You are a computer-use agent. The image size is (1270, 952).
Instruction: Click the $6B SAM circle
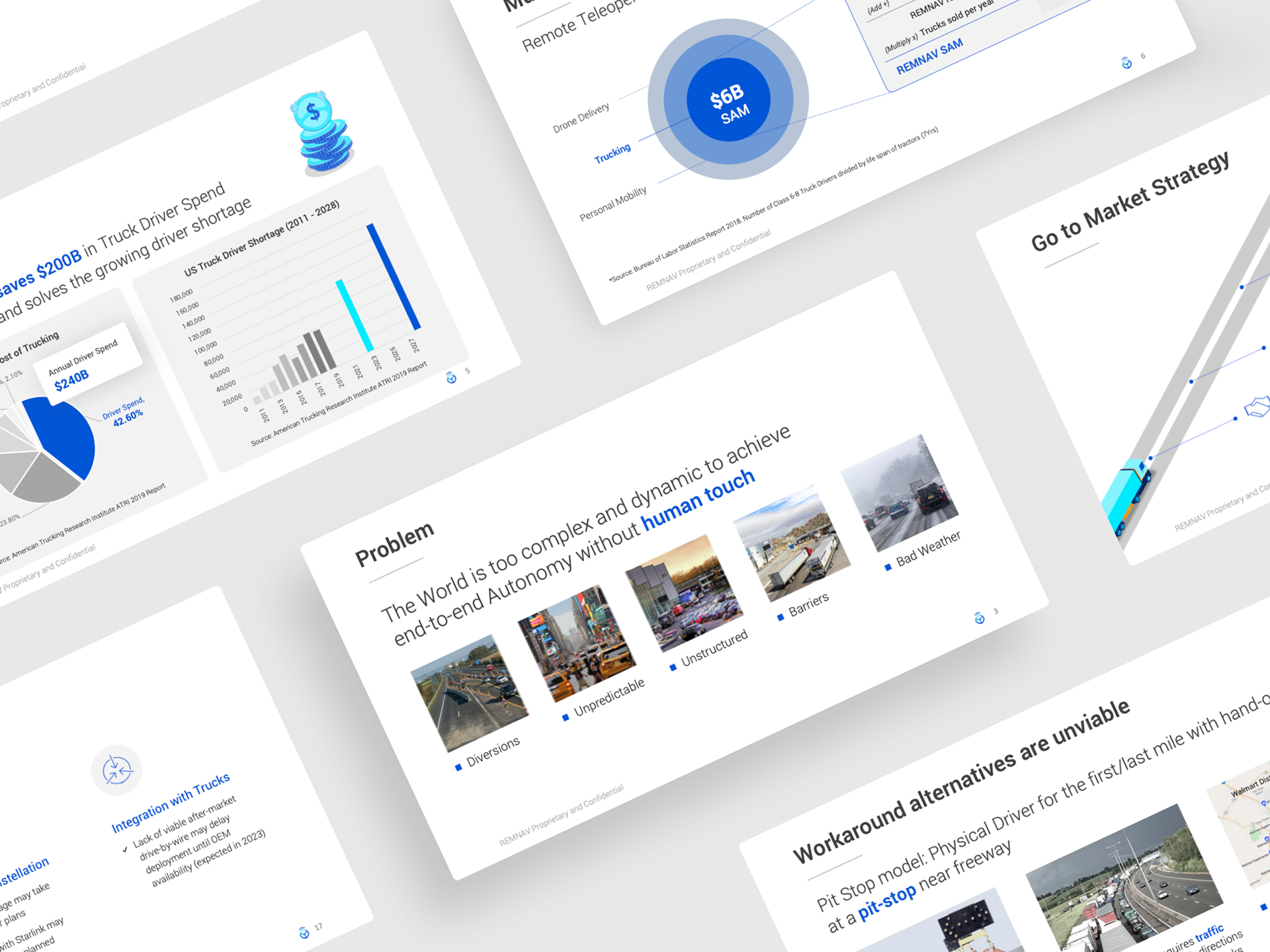728,100
